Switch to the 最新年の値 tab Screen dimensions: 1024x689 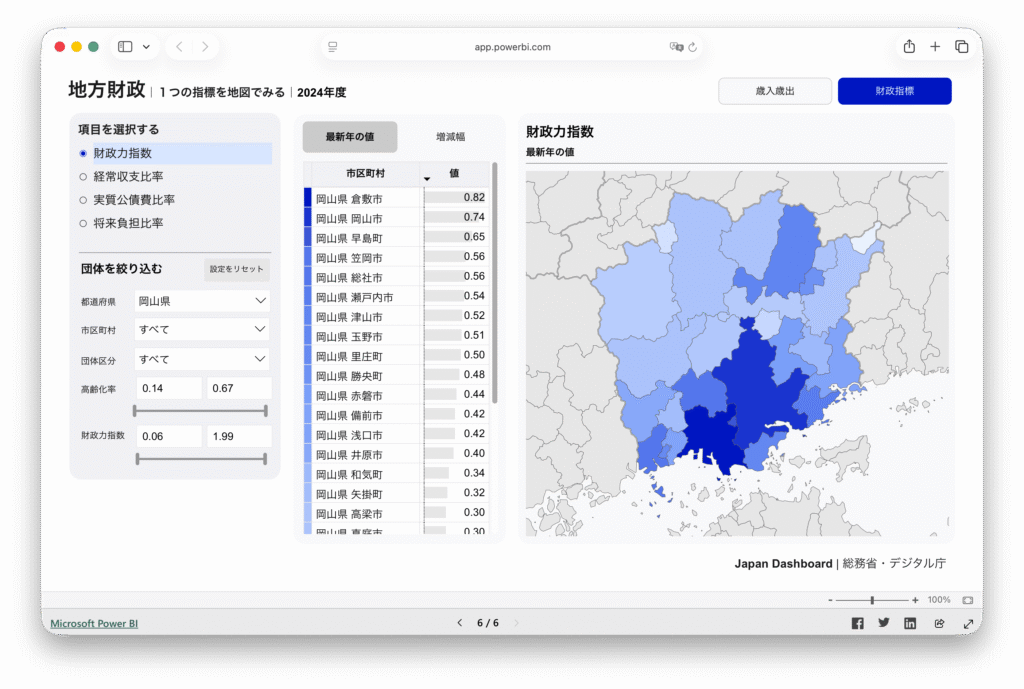click(349, 137)
